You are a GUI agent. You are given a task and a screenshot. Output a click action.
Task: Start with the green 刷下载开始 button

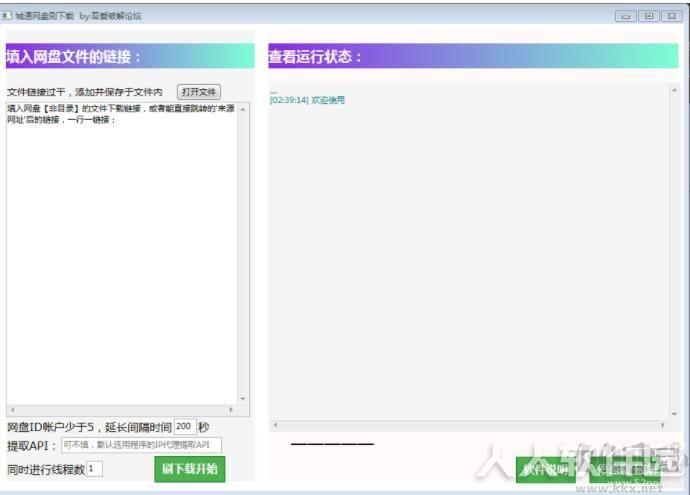click(190, 469)
